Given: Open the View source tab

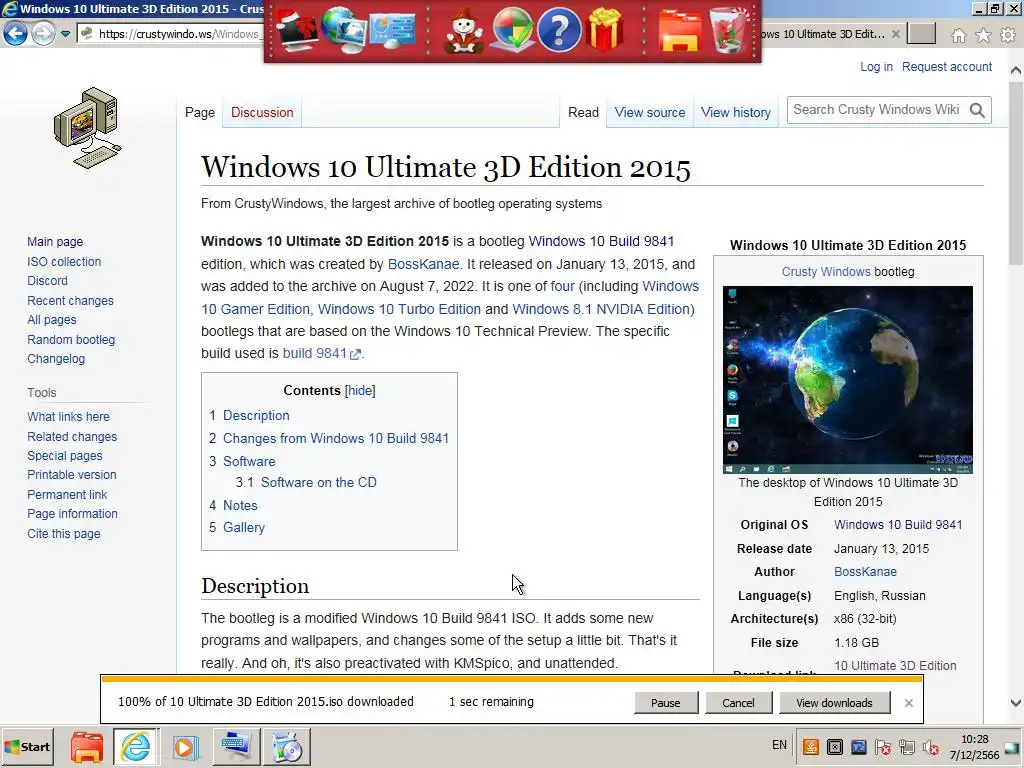Looking at the screenshot, I should click(650, 112).
